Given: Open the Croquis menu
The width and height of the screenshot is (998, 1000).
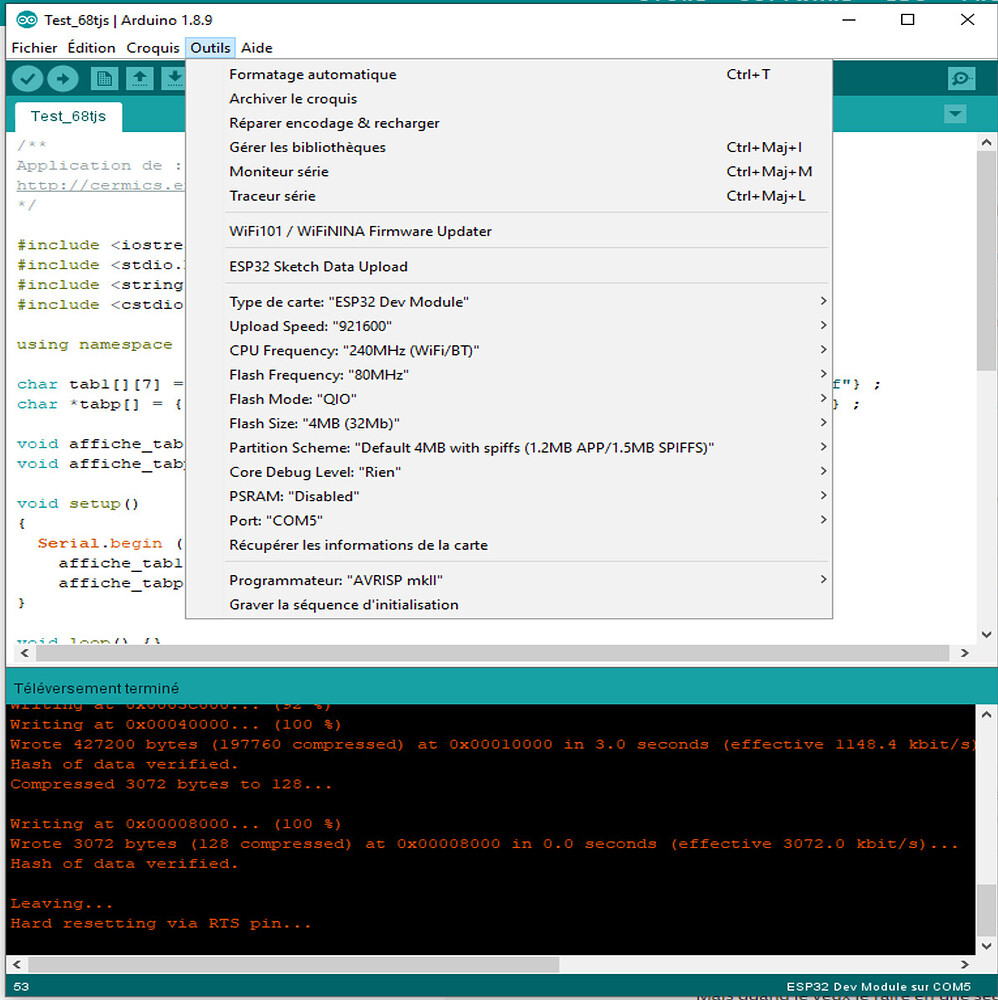Looking at the screenshot, I should point(152,47).
